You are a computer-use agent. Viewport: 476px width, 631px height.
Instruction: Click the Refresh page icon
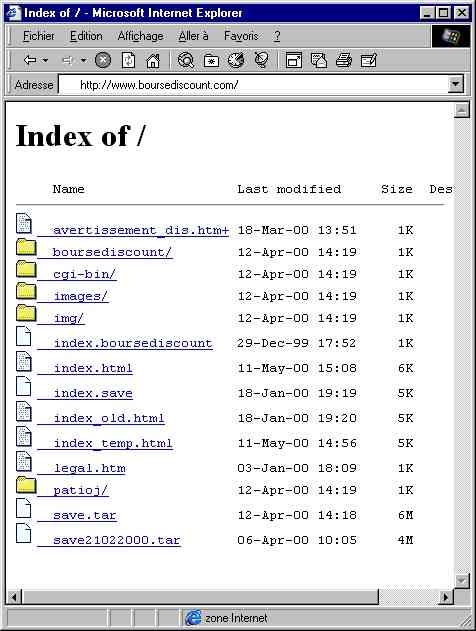[x=128, y=60]
